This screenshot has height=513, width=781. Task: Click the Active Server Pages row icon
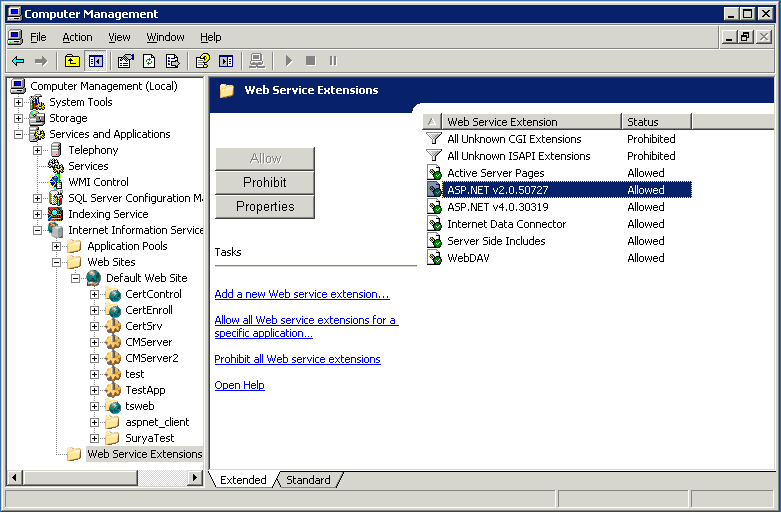434,173
